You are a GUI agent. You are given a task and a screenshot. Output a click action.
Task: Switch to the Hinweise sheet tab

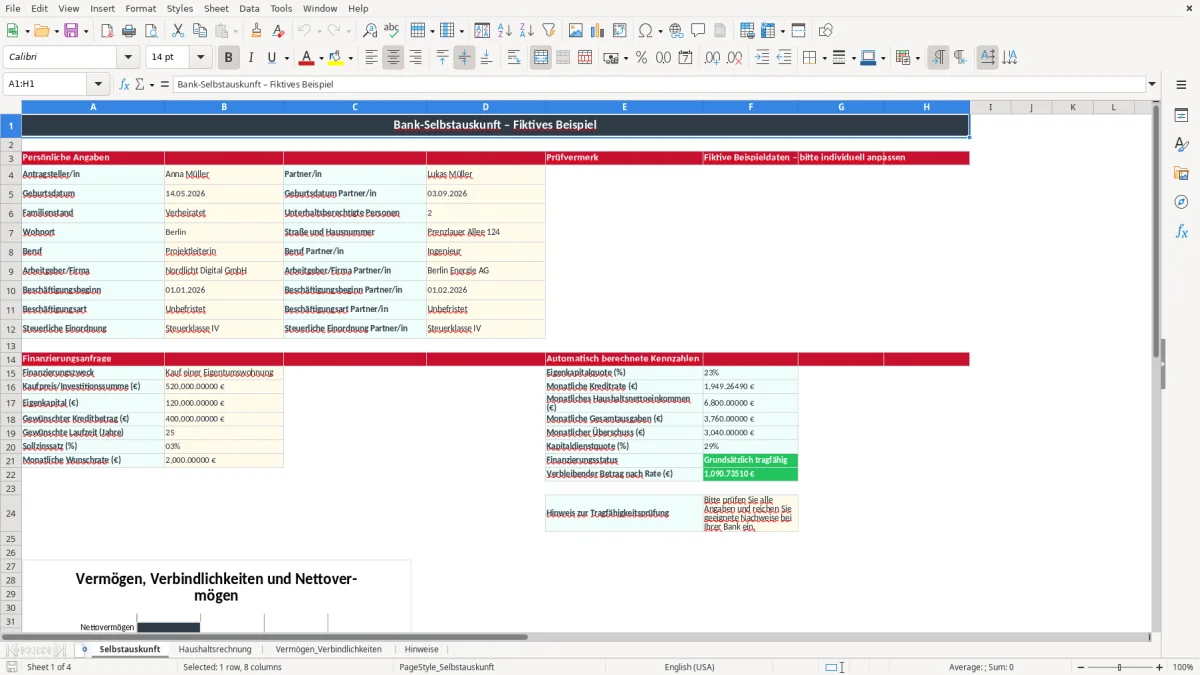point(421,649)
